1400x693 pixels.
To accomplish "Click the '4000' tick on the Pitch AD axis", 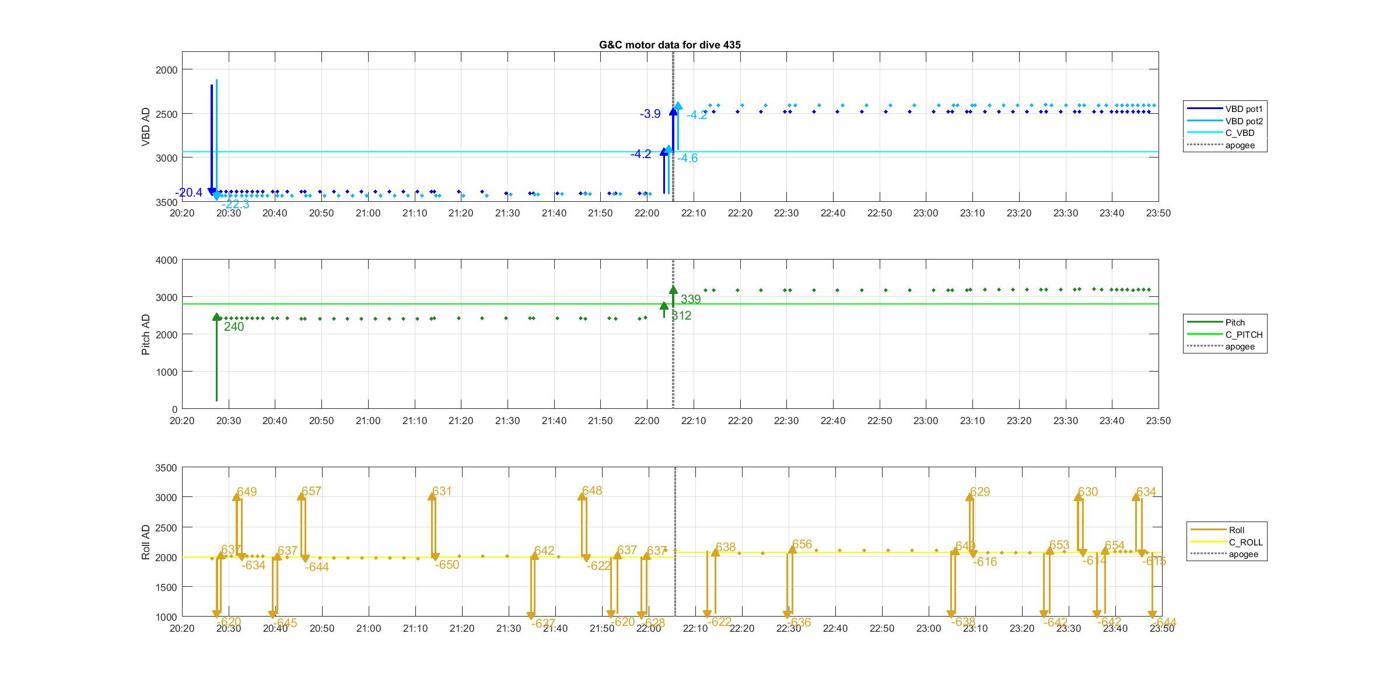I will [x=166, y=260].
